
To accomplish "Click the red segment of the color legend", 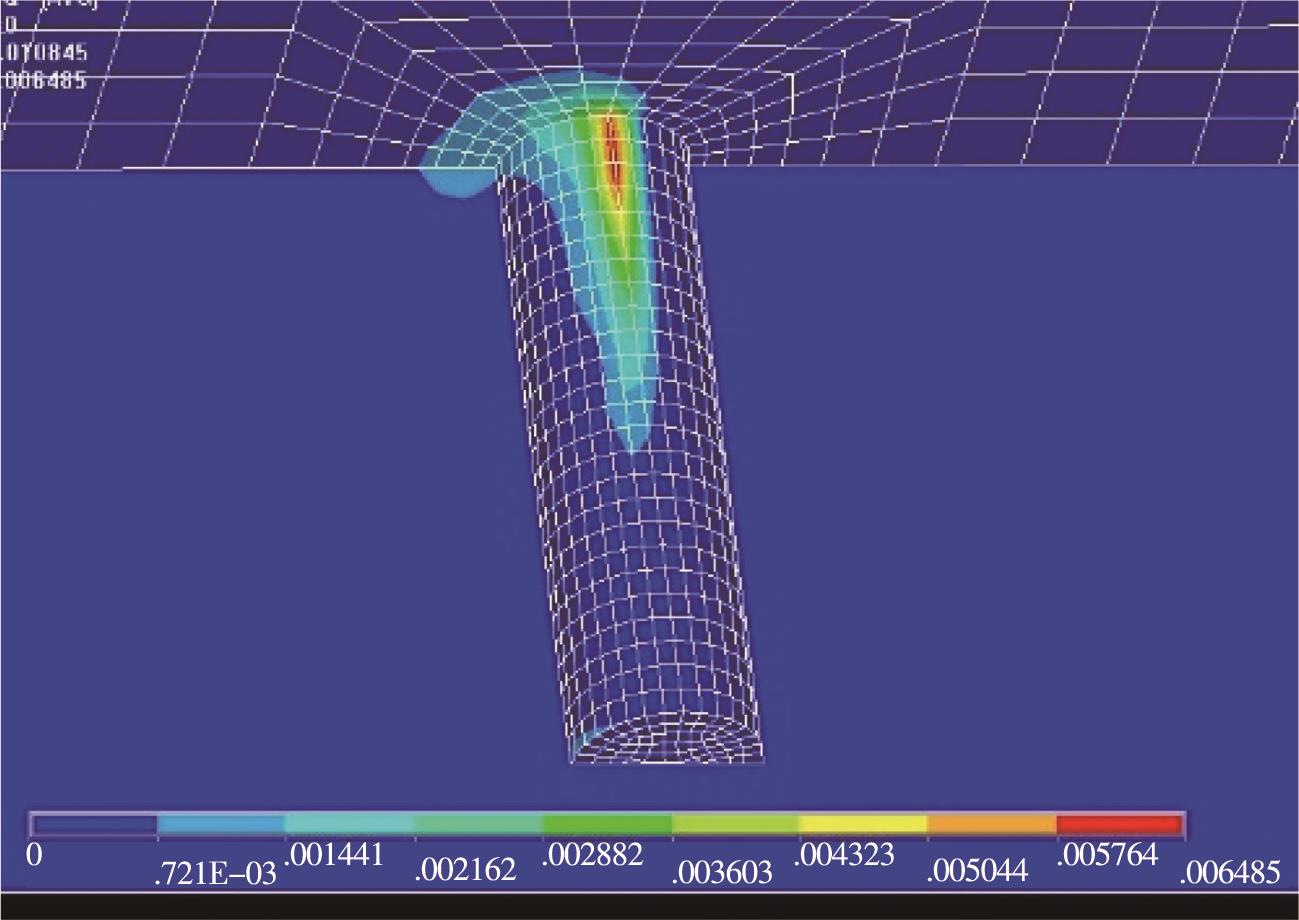I will pos(1120,824).
